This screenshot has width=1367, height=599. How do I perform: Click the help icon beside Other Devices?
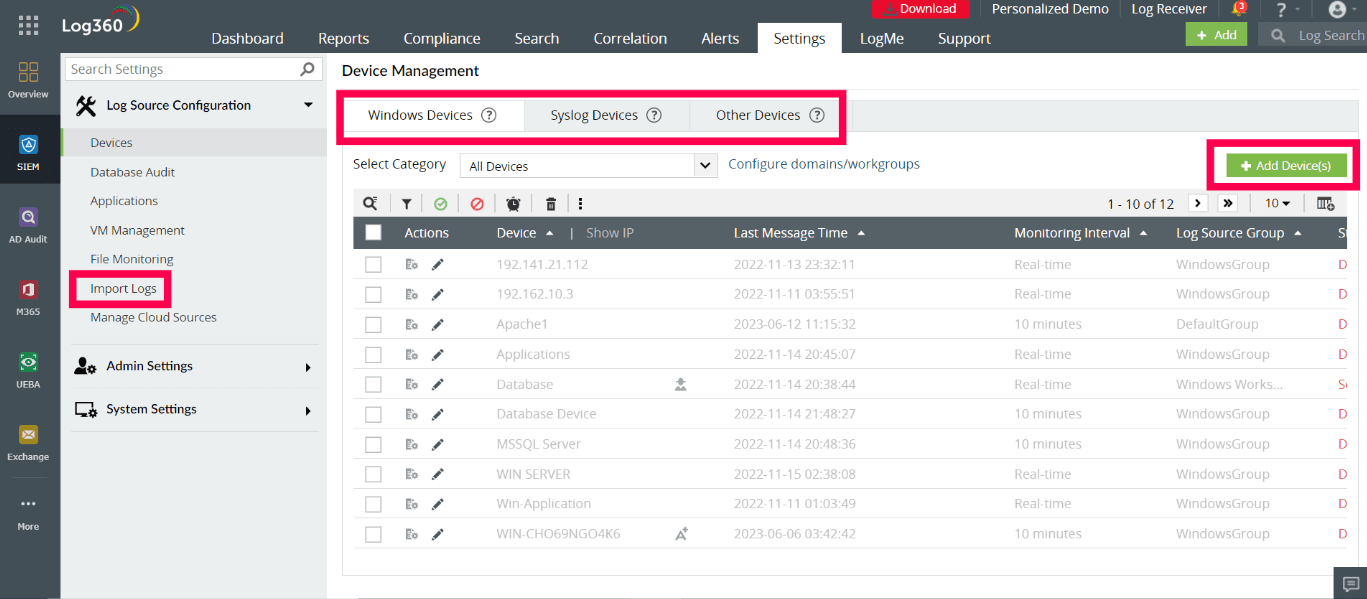click(817, 115)
